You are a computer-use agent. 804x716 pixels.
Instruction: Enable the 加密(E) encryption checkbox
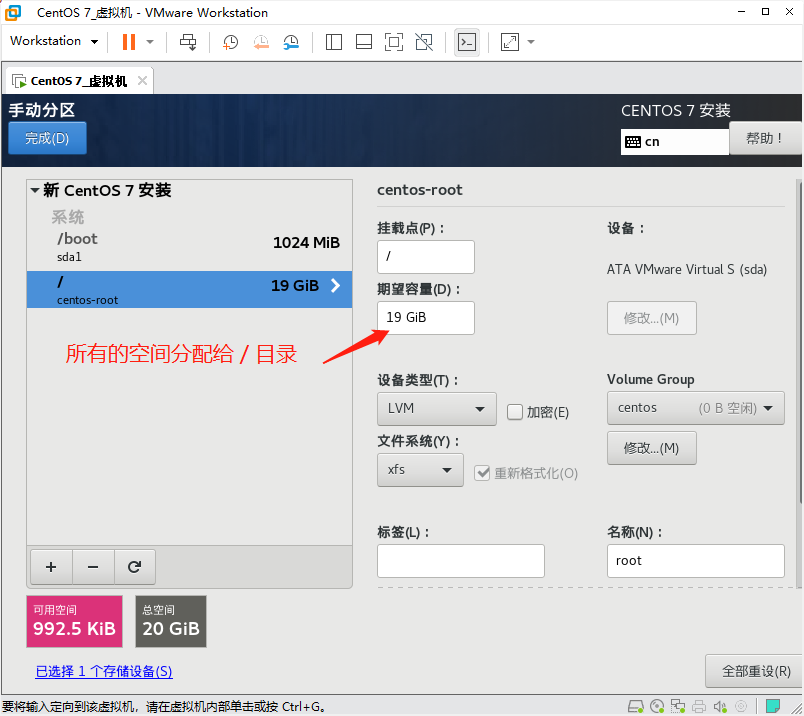(515, 412)
